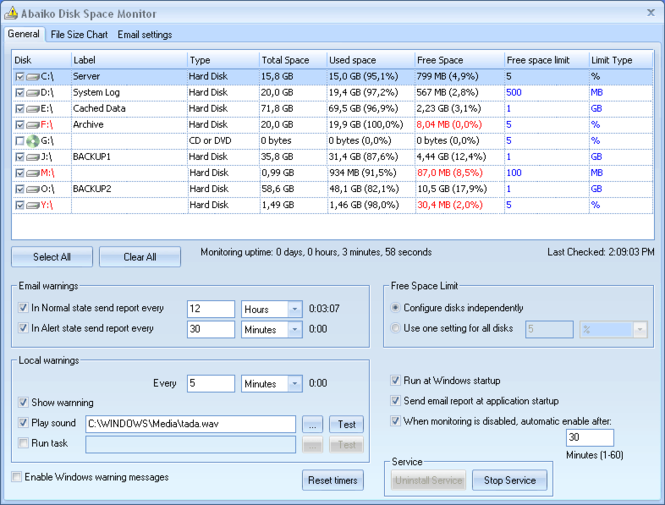Switch to the File Size Chart tab
Viewport: 665px width, 505px height.
point(79,35)
